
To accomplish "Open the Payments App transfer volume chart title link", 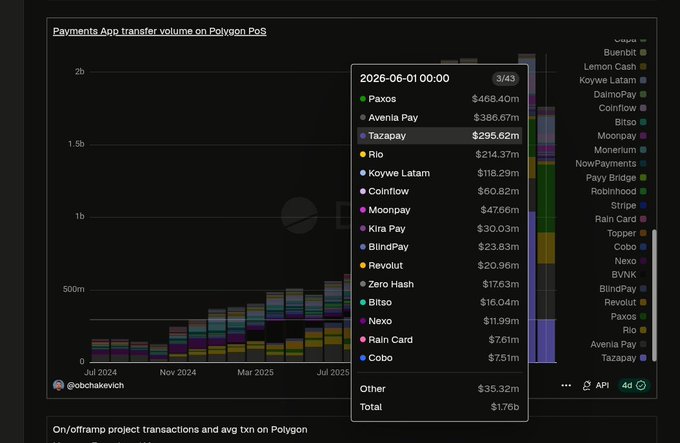I will pos(160,31).
